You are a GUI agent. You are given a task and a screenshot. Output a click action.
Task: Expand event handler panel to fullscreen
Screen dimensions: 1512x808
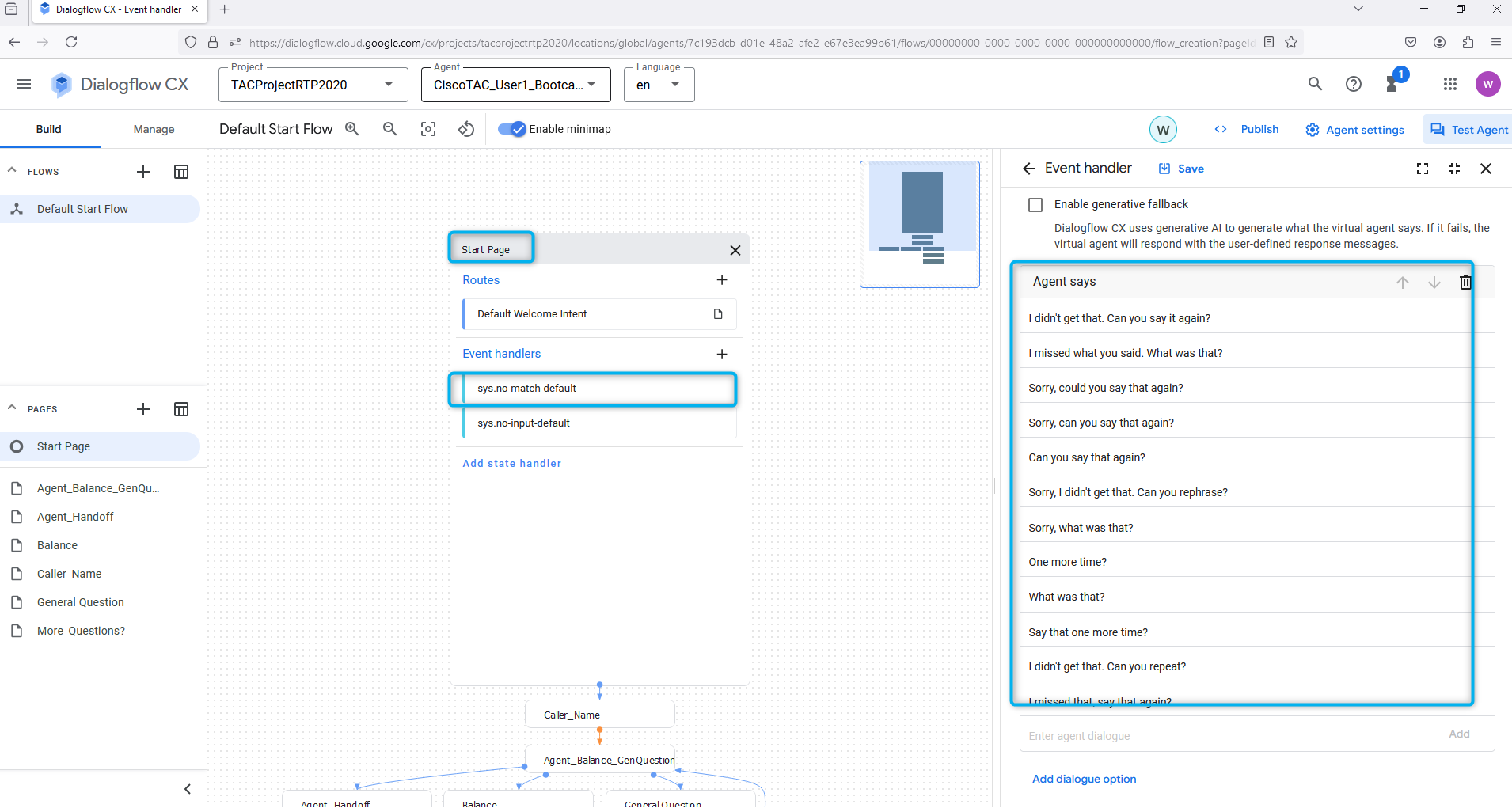(1423, 169)
